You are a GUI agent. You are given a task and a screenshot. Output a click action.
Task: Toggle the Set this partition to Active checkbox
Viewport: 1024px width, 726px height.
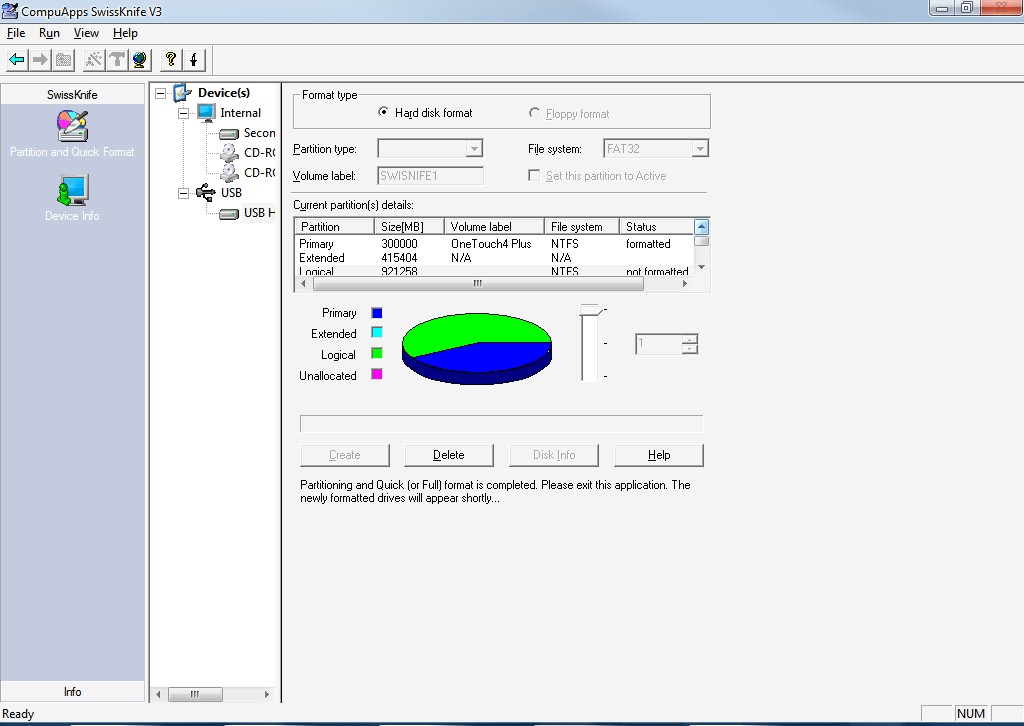click(535, 176)
